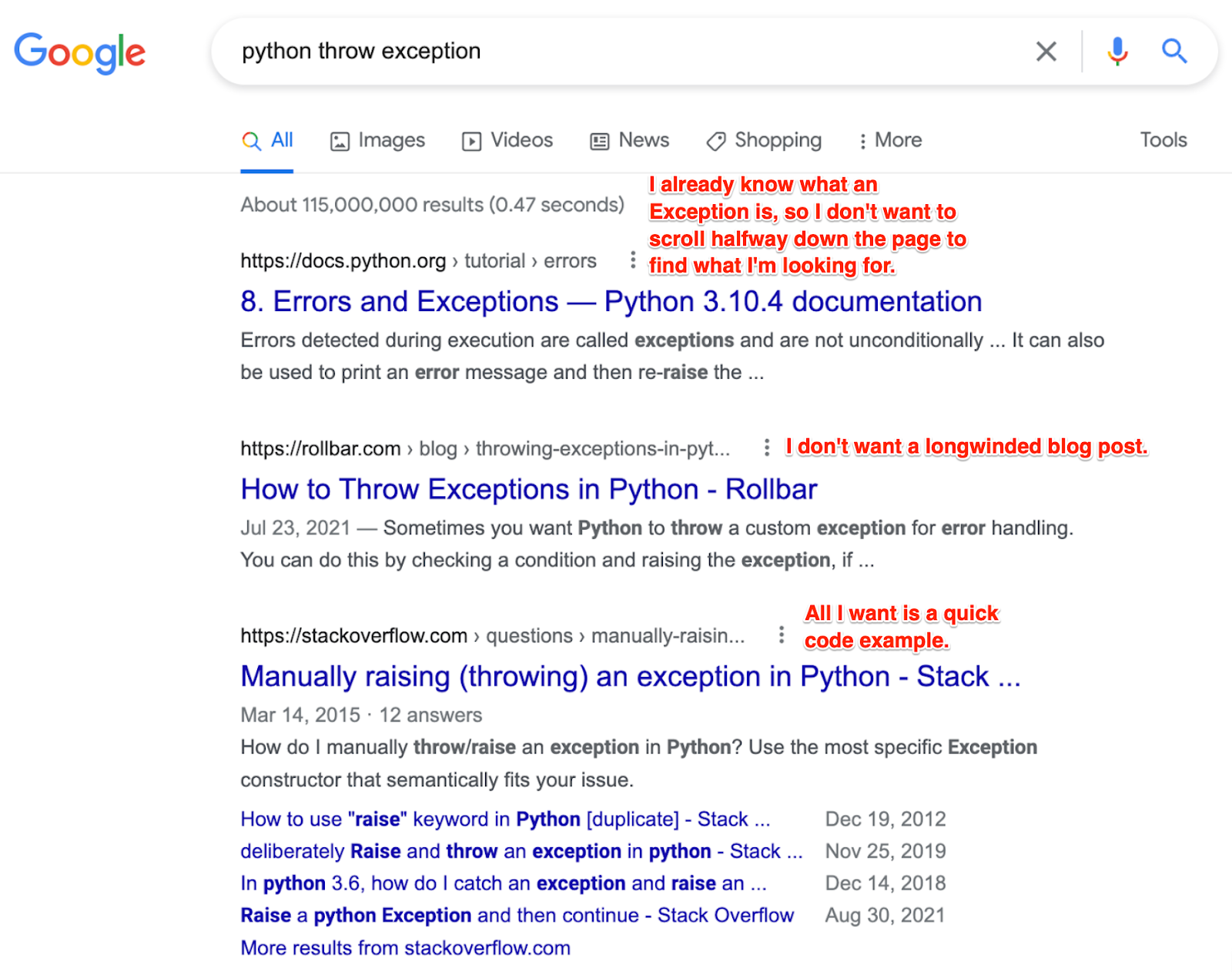Open Errors and Exceptions Python documentation link
Viewport: 1232px width, 972px height.
pos(611,301)
